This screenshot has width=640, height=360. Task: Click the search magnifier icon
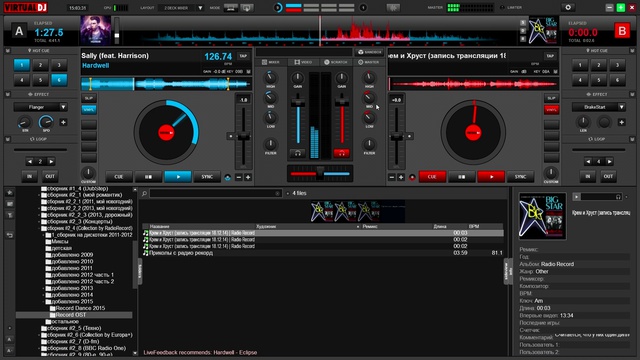click(144, 193)
